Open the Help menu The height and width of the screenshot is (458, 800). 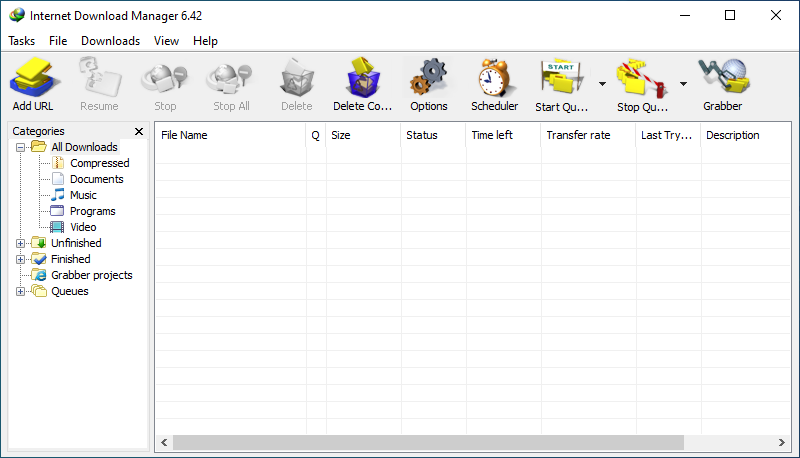tap(205, 41)
